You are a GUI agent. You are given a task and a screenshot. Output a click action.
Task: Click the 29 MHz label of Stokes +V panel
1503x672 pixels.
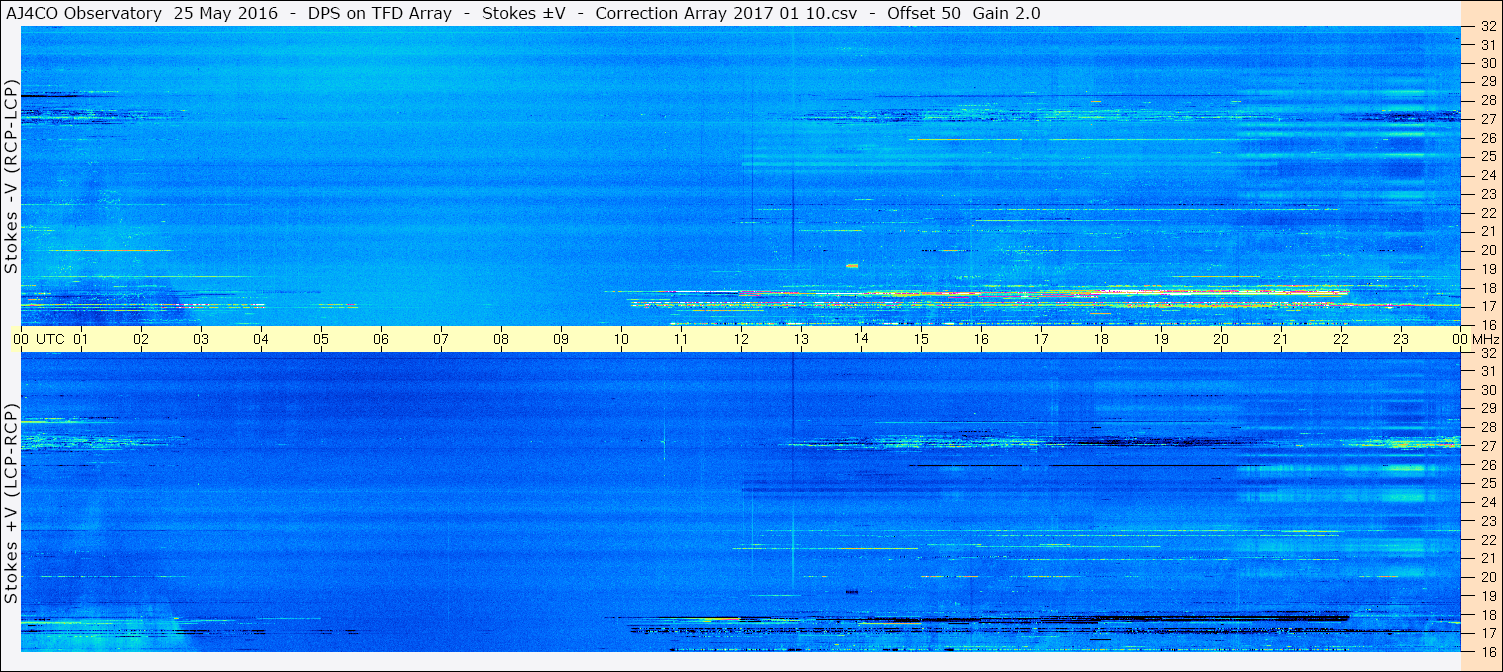pos(1487,409)
